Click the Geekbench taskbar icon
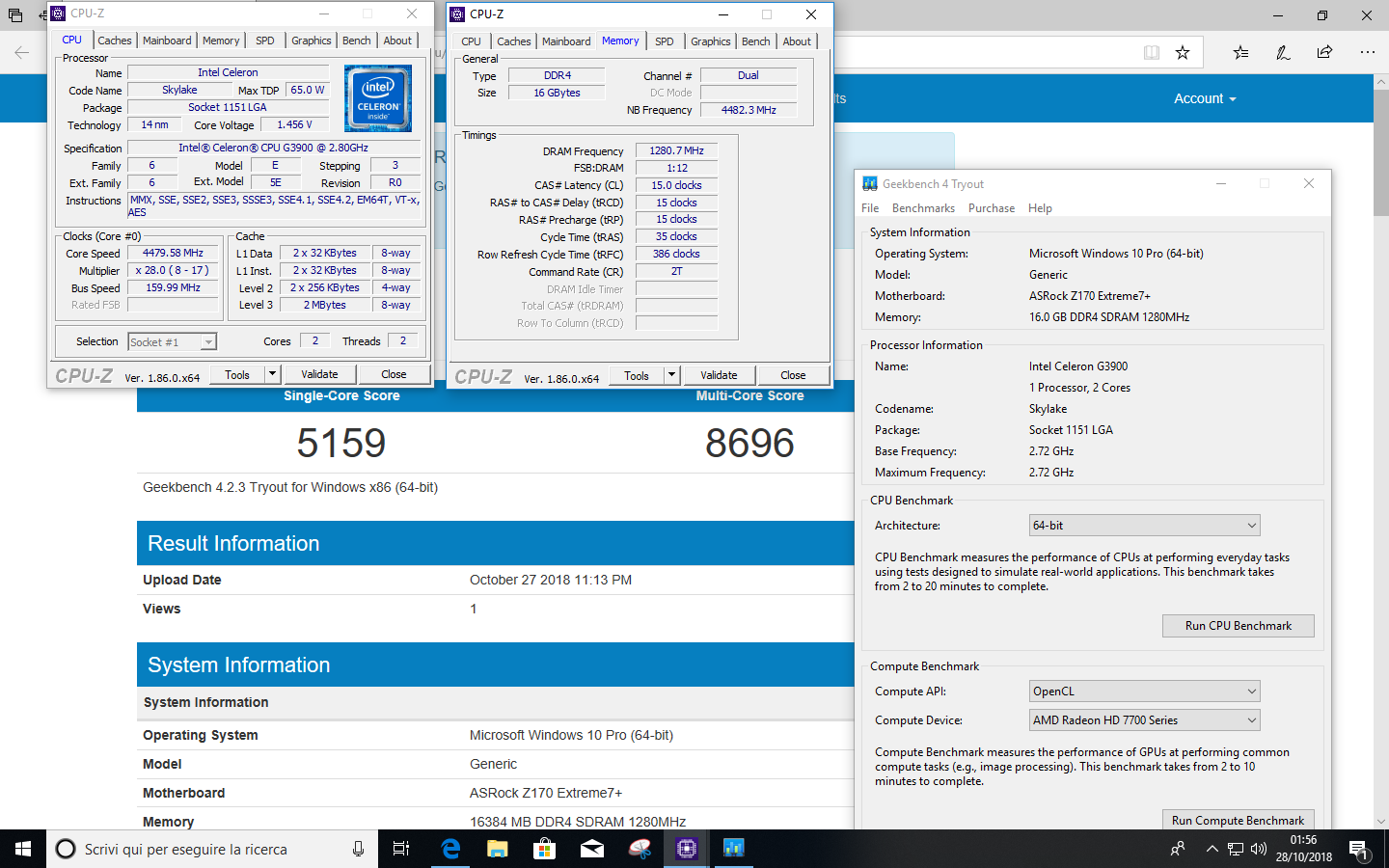Image resolution: width=1389 pixels, height=868 pixels. click(x=734, y=849)
